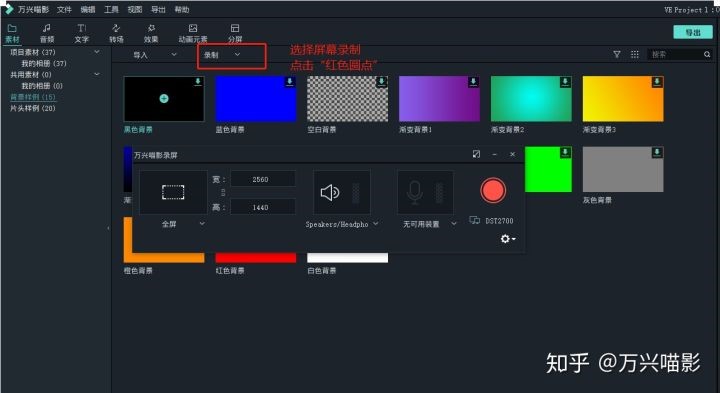The height and width of the screenshot is (393, 720).
Task: Download the 渐变背景1 sample via its arrow icon
Action: pyautogui.click(x=473, y=81)
